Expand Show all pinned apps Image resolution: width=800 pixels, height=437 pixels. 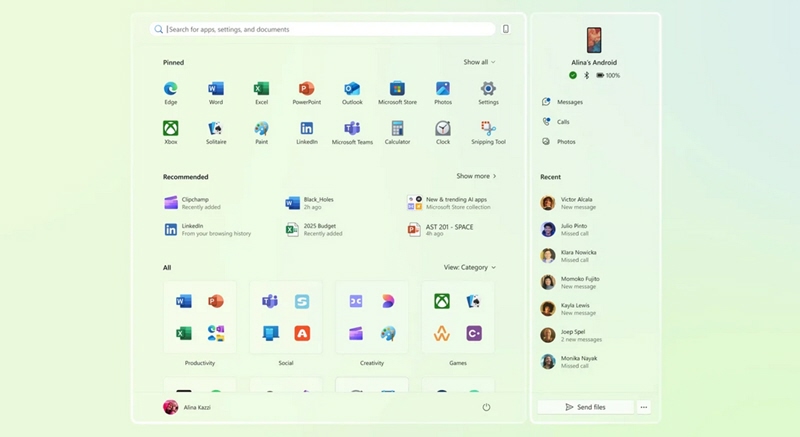point(479,62)
